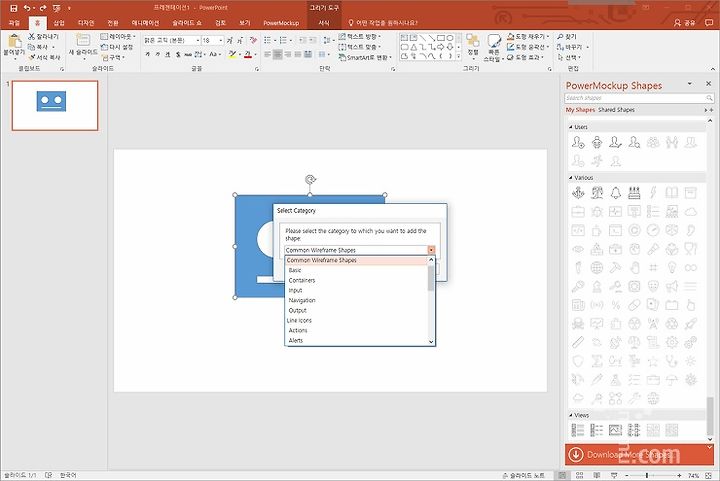Select the cloud shape in Various
This screenshot has width=720, height=481.
[691, 212]
